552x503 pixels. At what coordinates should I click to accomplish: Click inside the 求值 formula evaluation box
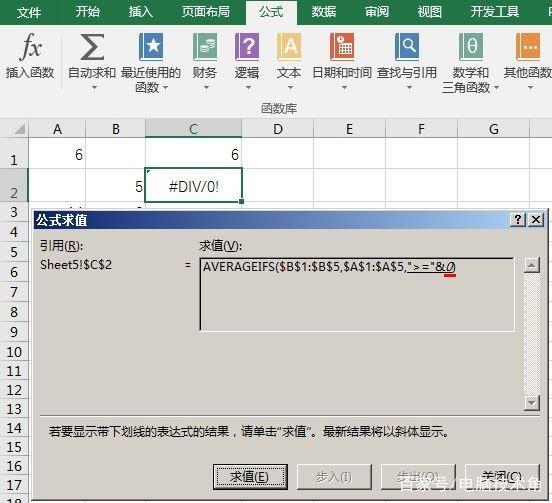tap(357, 295)
